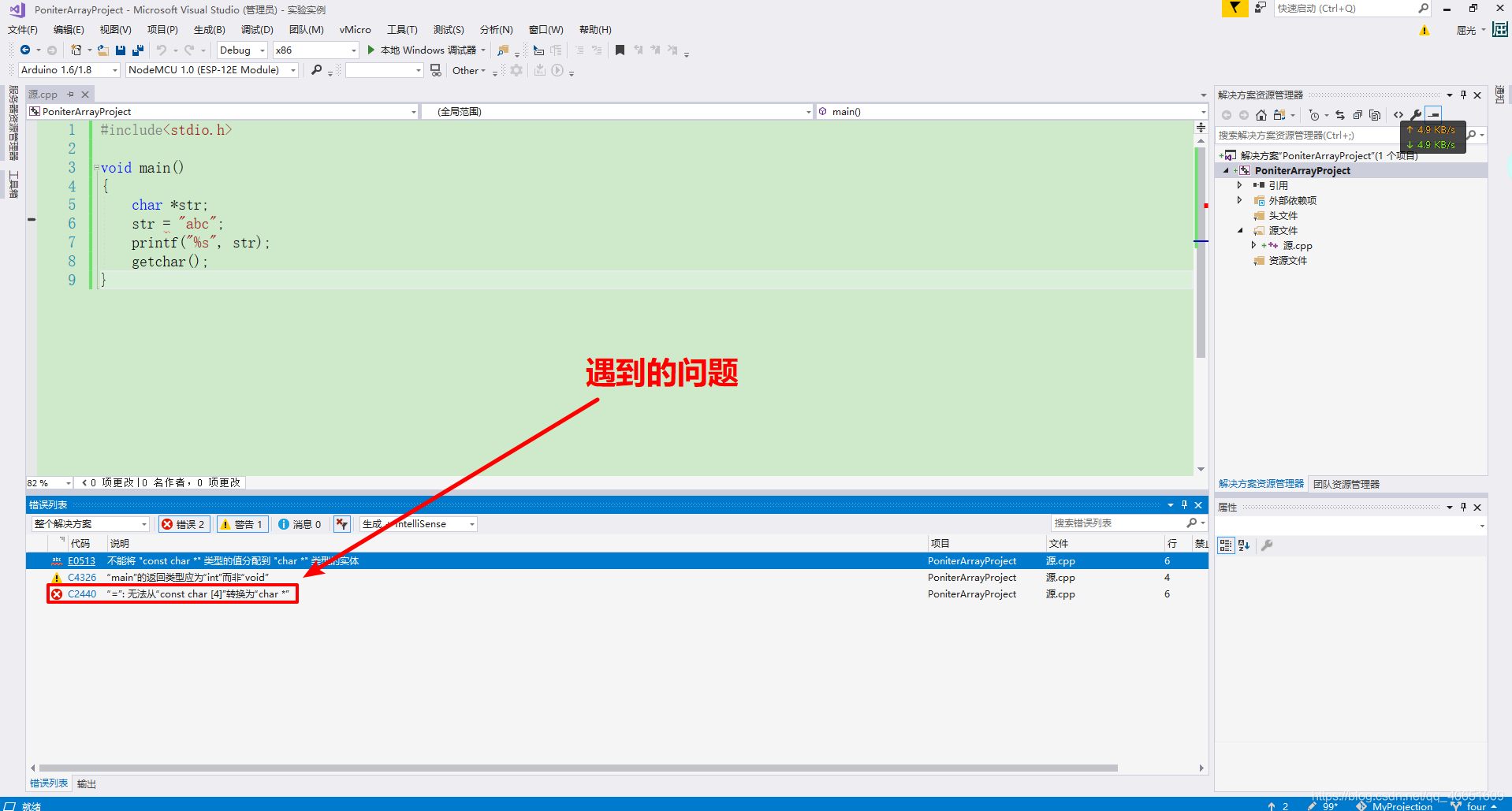Click the Sync with Active Document icon
The height and width of the screenshot is (811, 1512).
1340,115
